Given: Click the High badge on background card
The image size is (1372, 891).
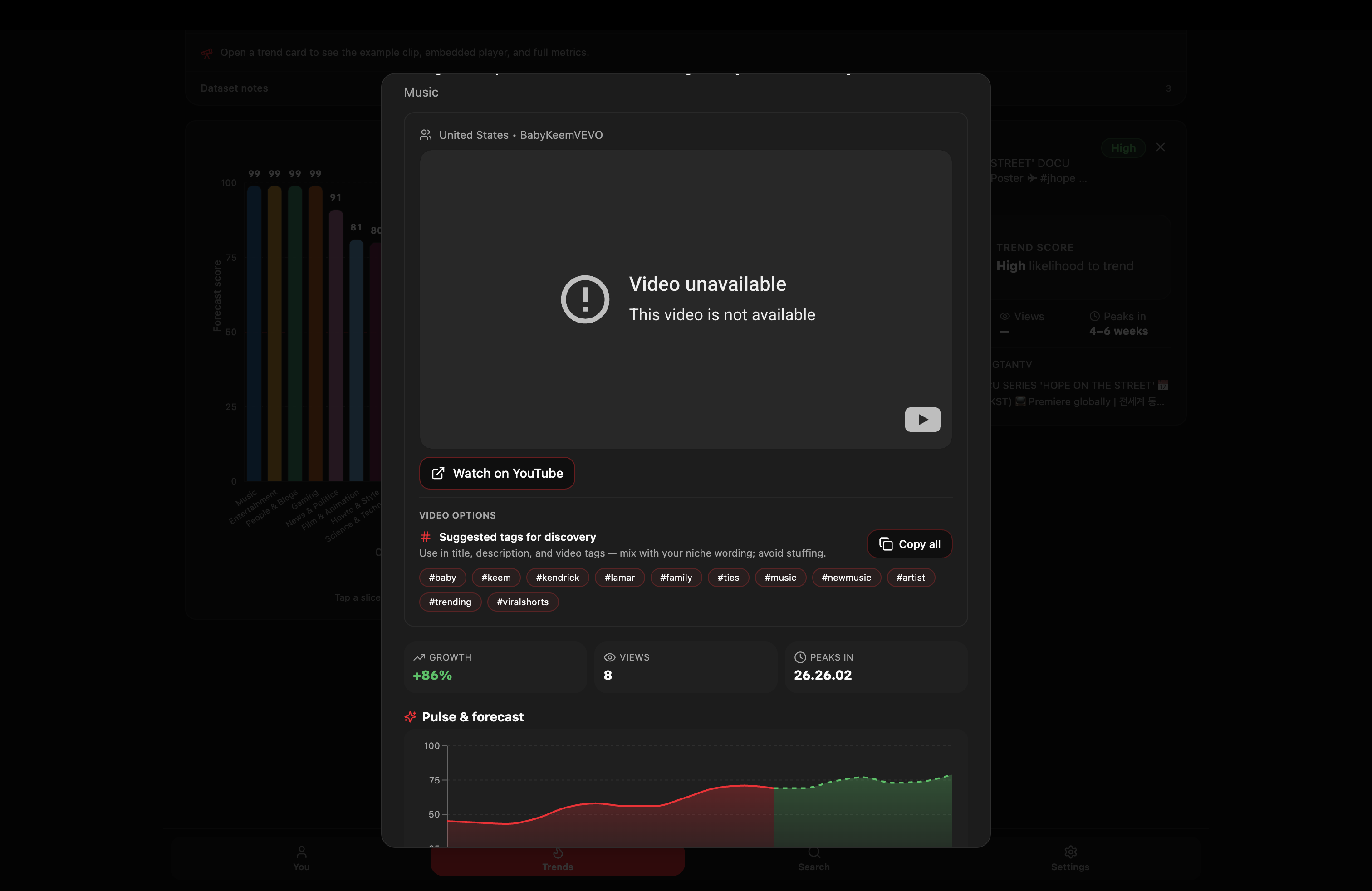Looking at the screenshot, I should point(1123,148).
